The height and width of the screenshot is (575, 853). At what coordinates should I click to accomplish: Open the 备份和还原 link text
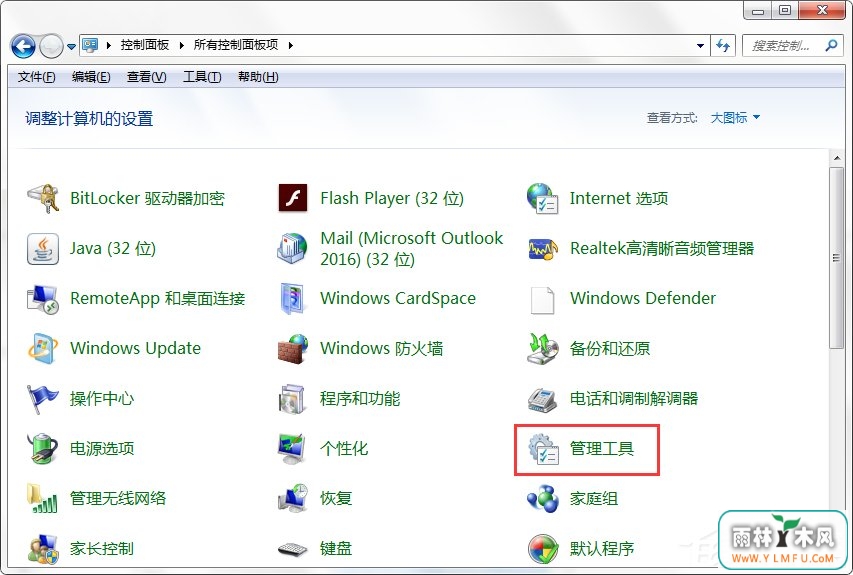(x=610, y=348)
